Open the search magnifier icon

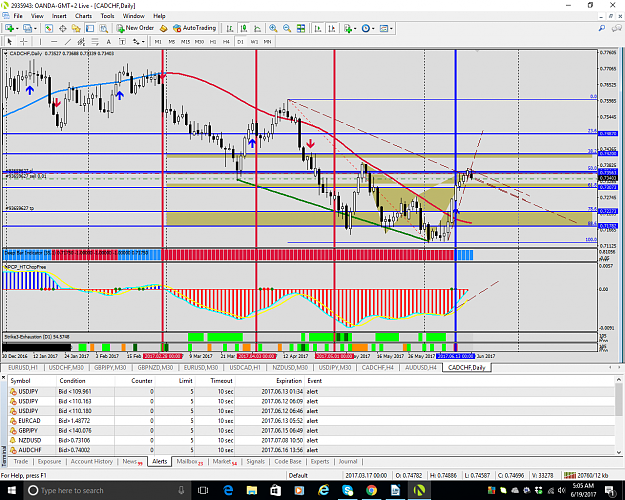602,28
